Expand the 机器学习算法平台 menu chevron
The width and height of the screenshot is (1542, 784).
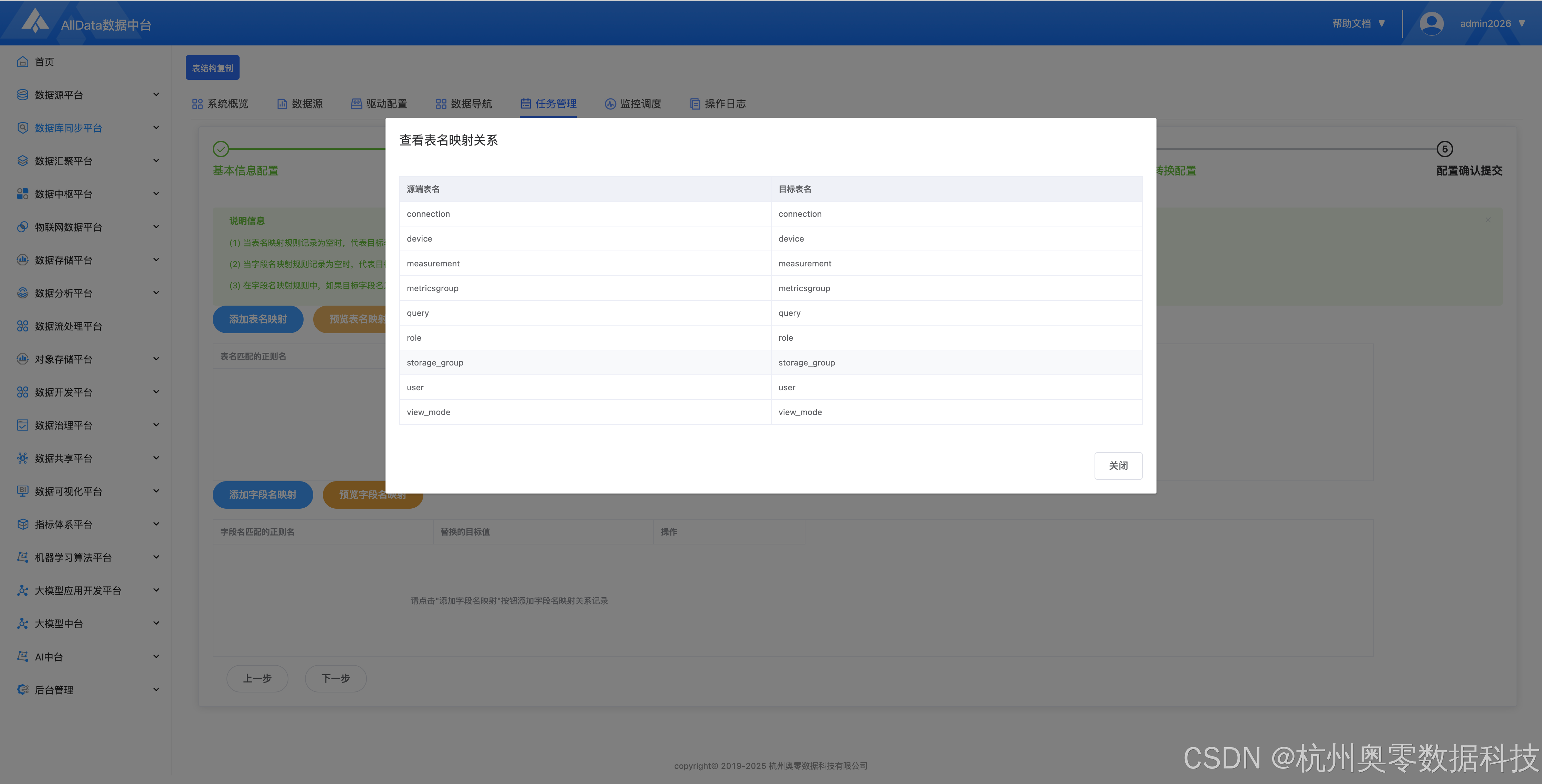tap(156, 557)
